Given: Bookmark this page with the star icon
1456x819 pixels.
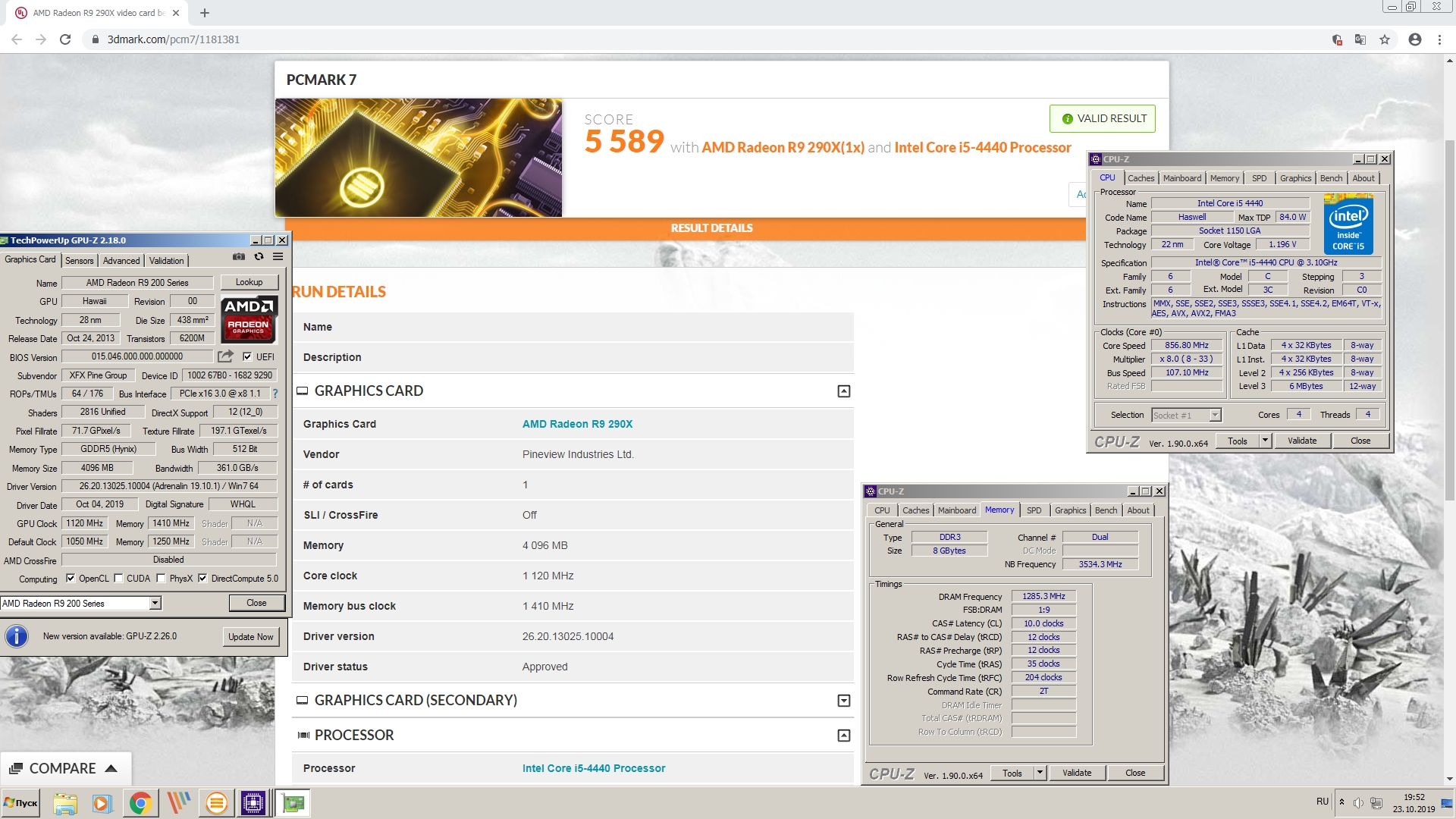Looking at the screenshot, I should click(1385, 39).
